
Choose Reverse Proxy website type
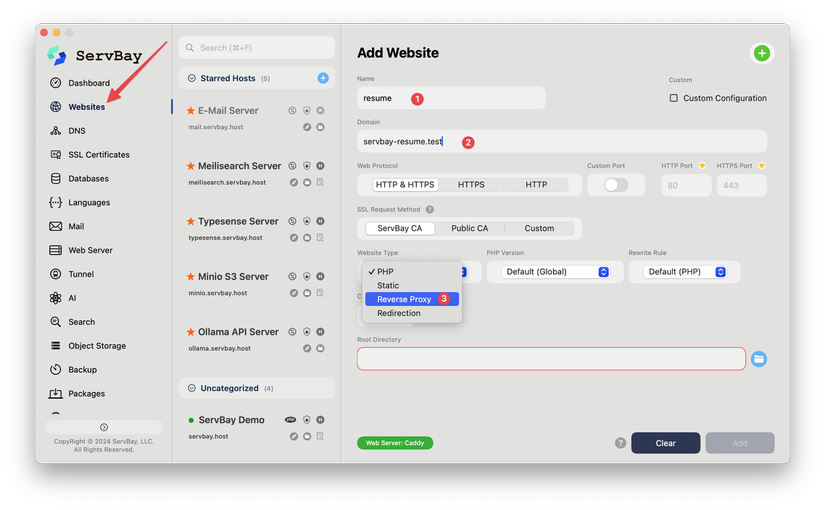(412, 299)
